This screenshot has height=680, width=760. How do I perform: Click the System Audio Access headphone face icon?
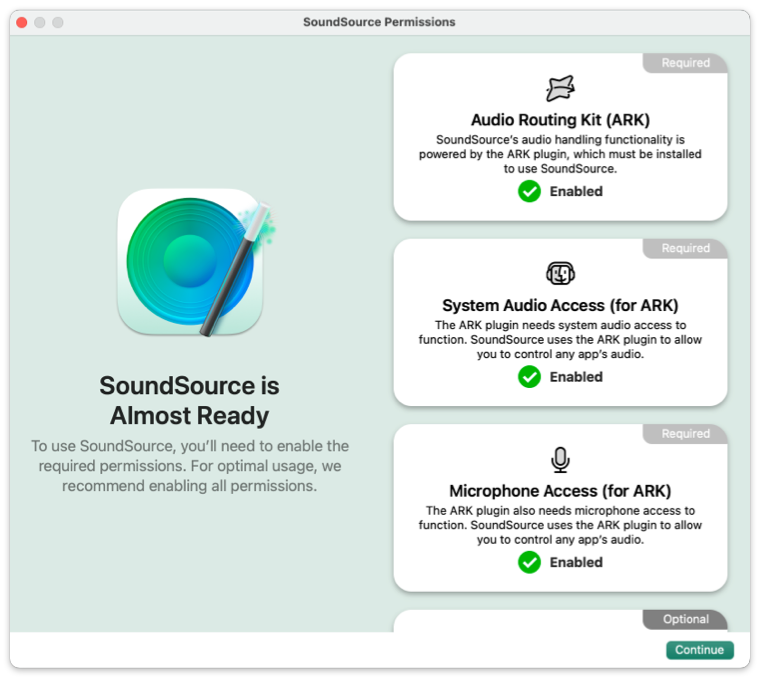[x=560, y=274]
